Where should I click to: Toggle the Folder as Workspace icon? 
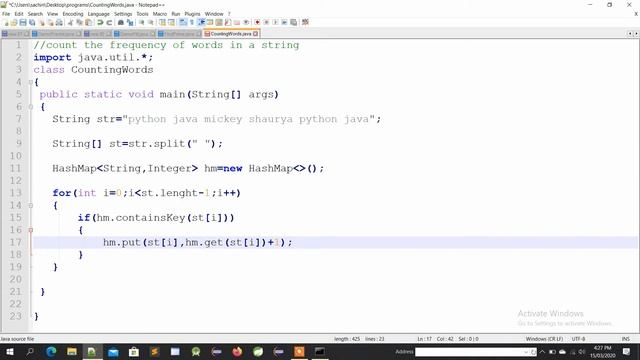[x=237, y=22]
